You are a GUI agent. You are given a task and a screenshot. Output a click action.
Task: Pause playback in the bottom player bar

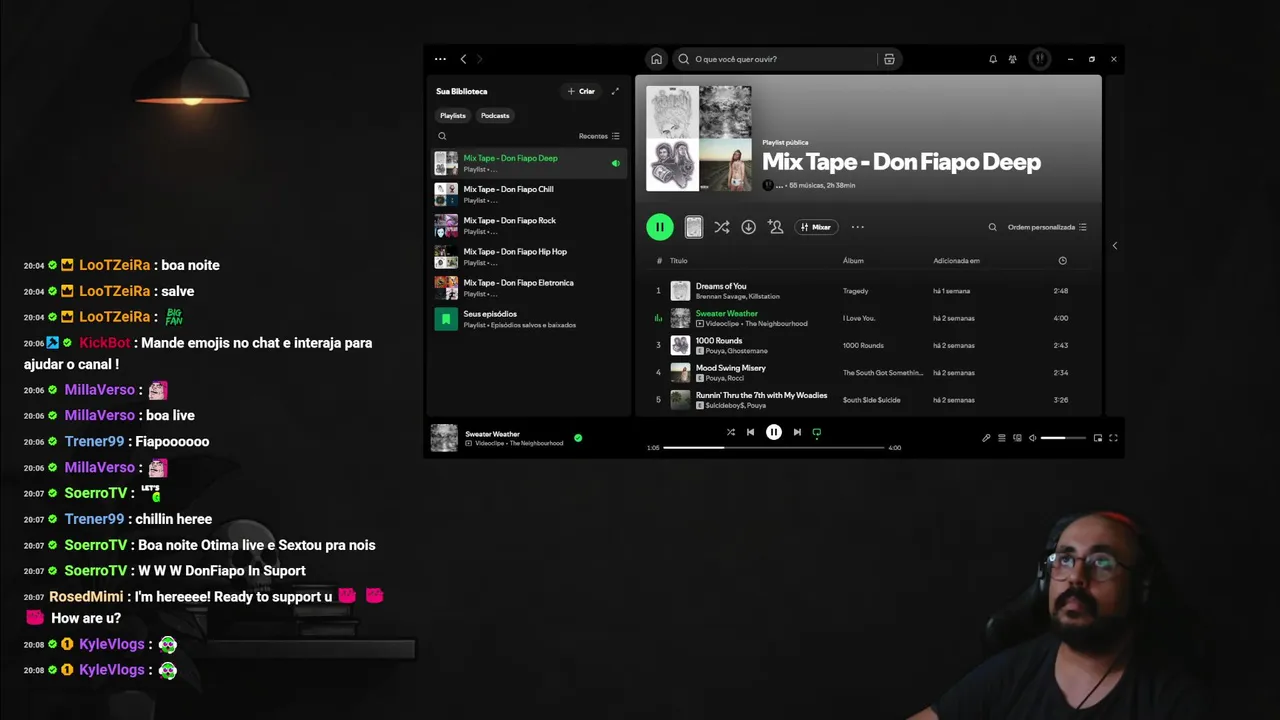[x=774, y=432]
